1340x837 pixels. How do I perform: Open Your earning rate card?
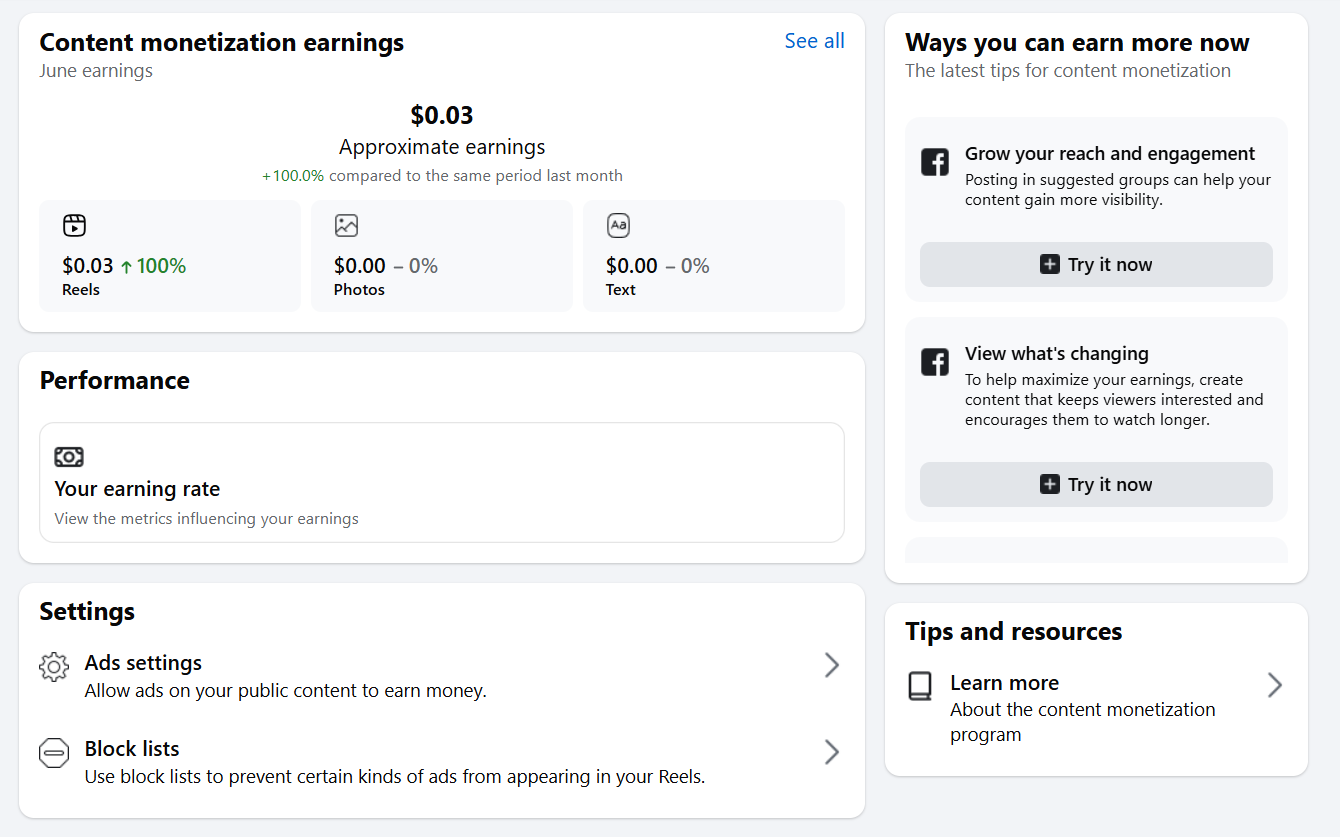pos(442,482)
